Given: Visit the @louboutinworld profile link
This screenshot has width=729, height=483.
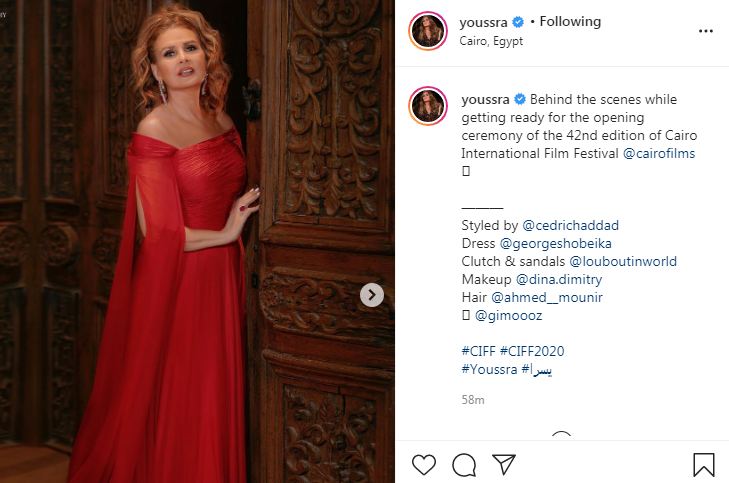Looking at the screenshot, I should click(x=624, y=261).
